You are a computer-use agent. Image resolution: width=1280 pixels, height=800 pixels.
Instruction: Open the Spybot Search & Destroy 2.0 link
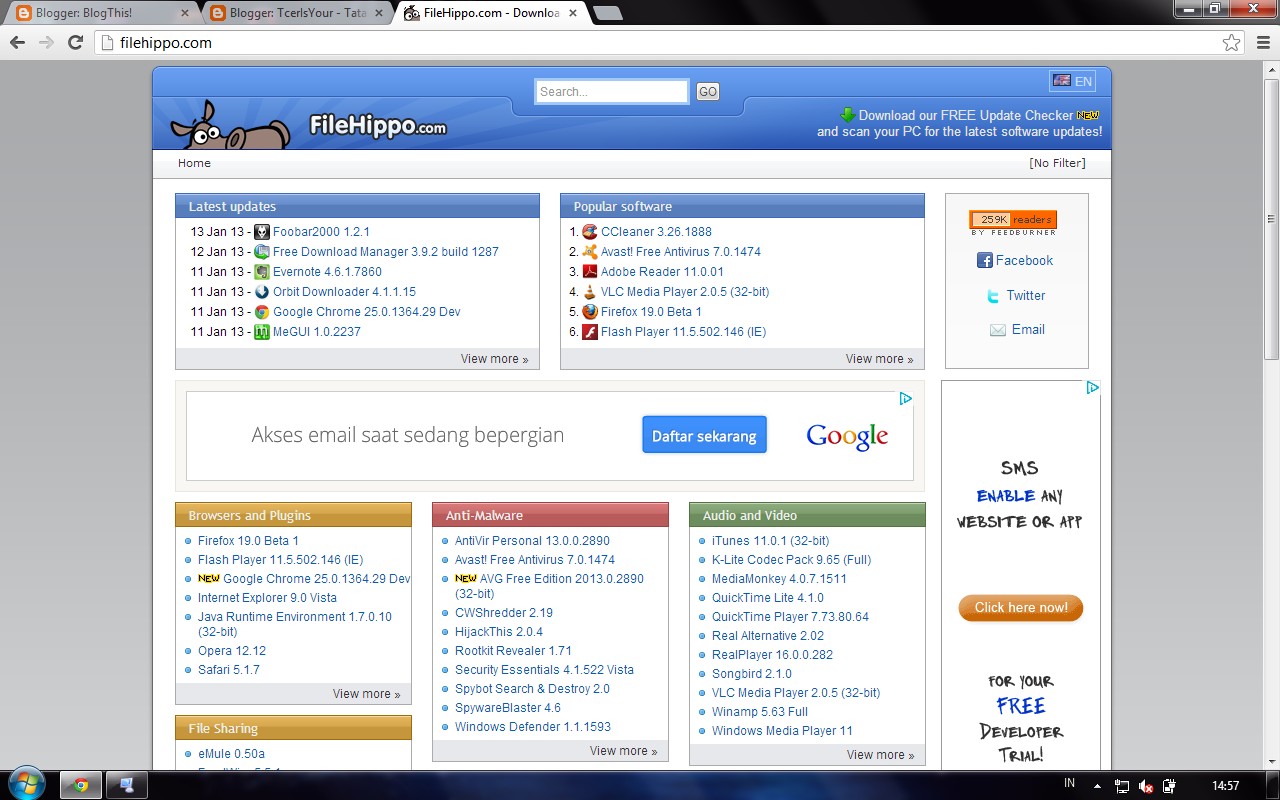pyautogui.click(x=532, y=689)
